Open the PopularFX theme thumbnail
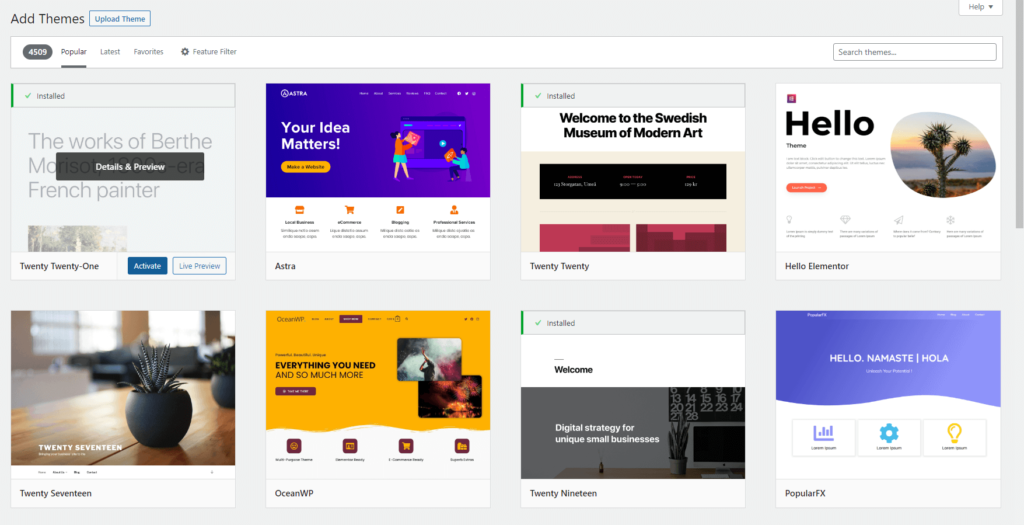Viewport: 1024px width, 525px height. [888, 394]
